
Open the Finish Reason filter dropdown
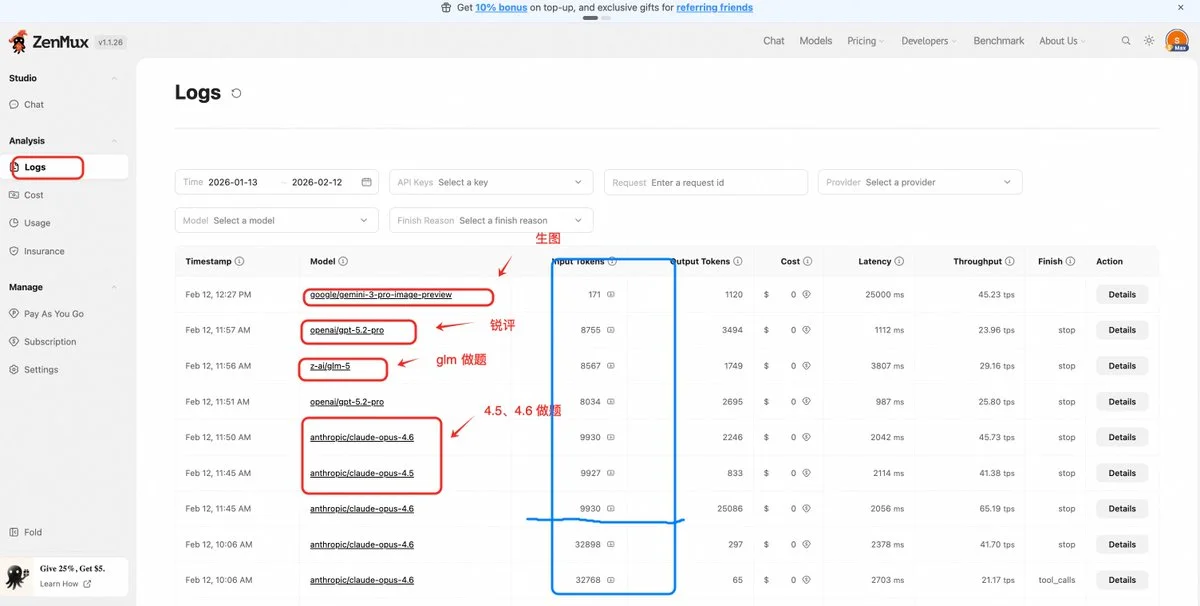491,220
